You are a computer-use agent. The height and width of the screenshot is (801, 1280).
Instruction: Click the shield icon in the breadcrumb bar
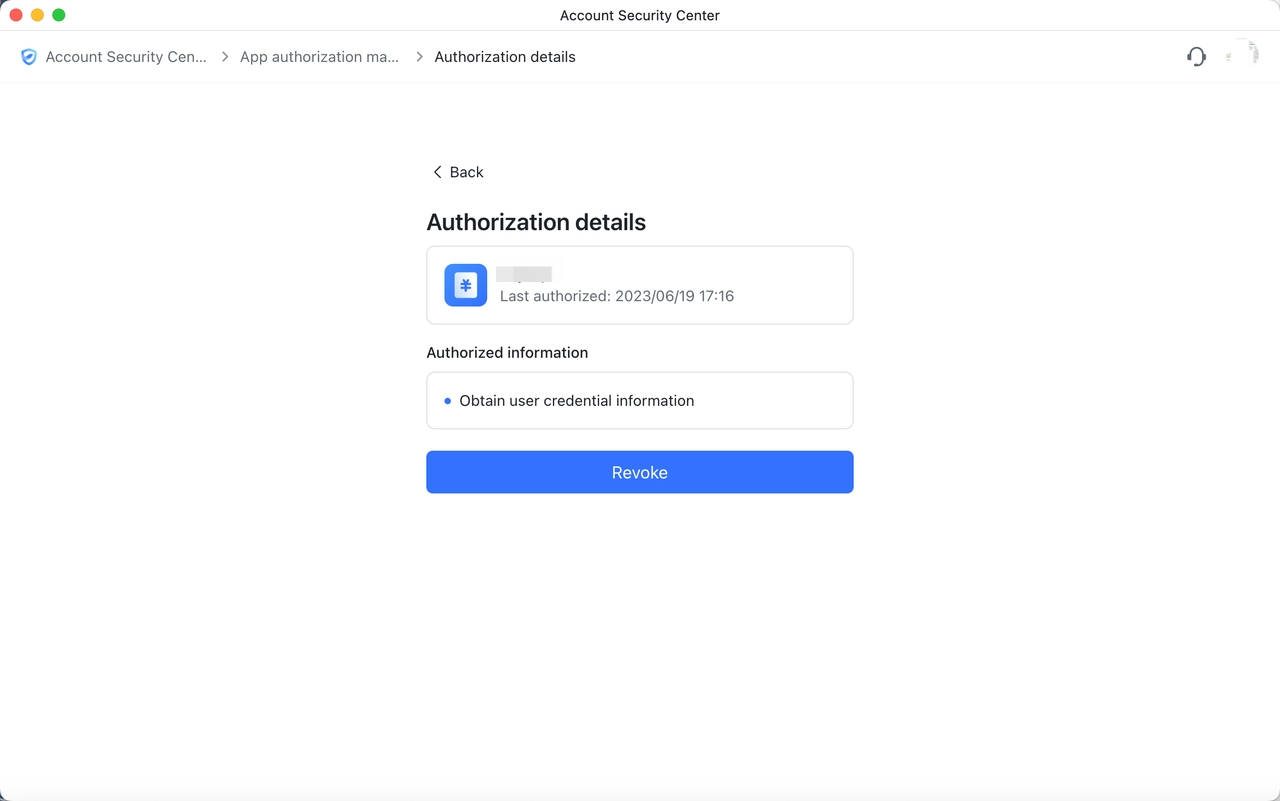[x=29, y=56]
